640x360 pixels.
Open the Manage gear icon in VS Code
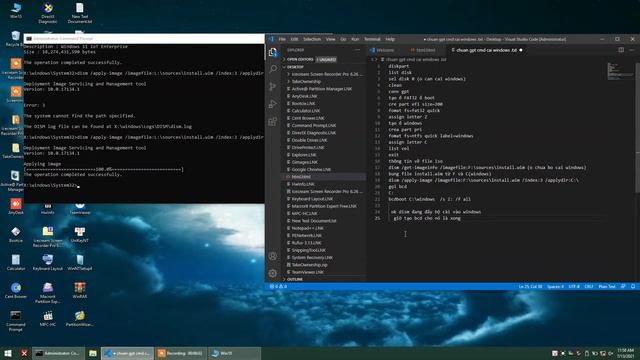(x=273, y=273)
